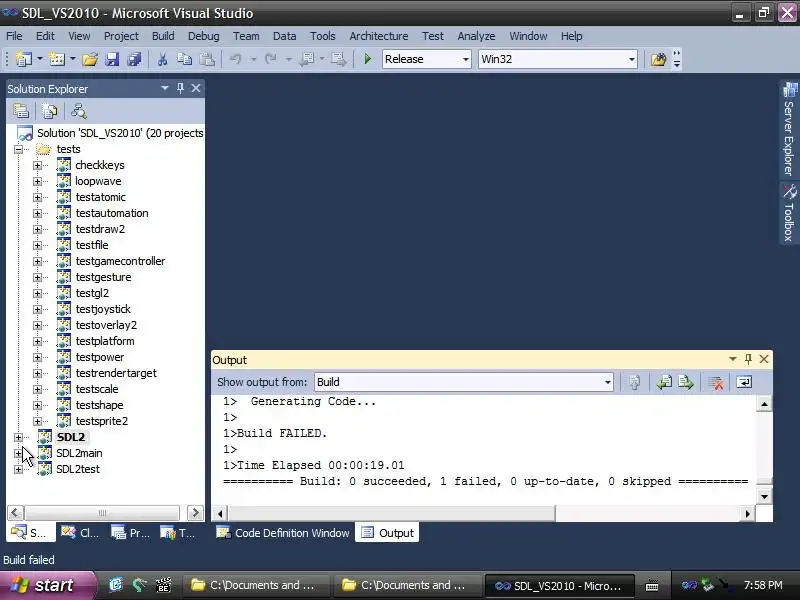Screen dimensions: 800x600
Task: Toggle word wrap in Output panel
Action: pyautogui.click(x=744, y=382)
